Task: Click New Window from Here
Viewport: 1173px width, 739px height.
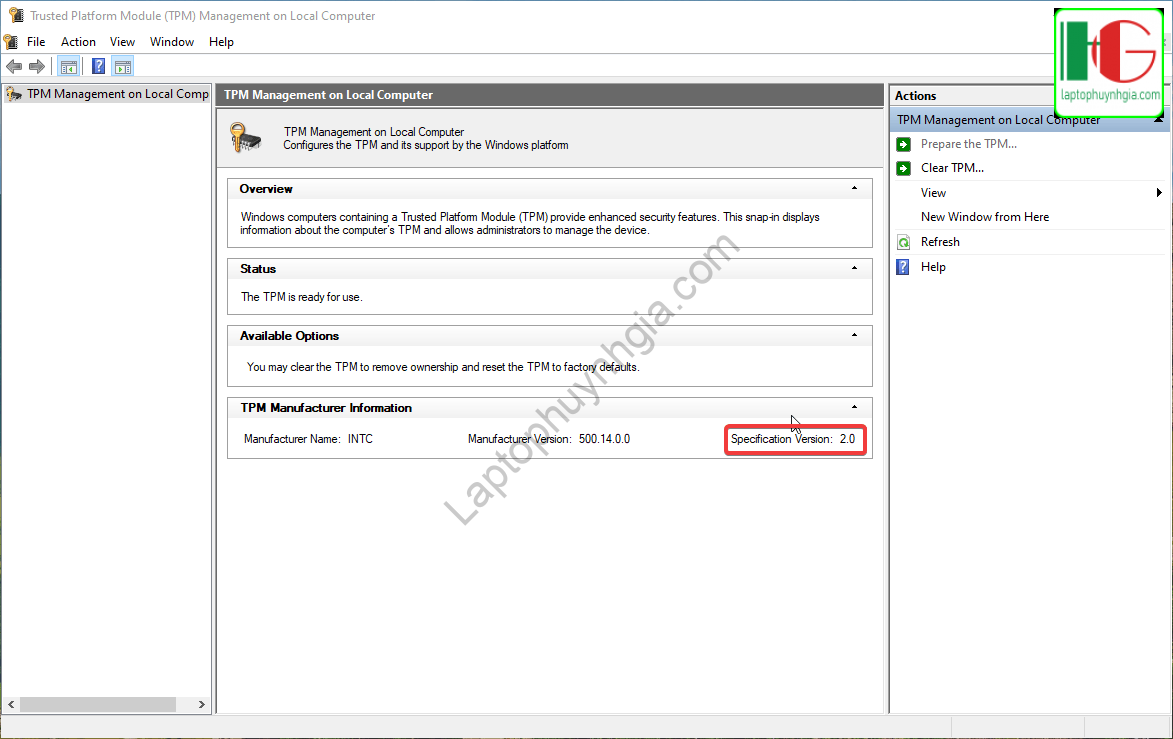Action: pos(984,217)
